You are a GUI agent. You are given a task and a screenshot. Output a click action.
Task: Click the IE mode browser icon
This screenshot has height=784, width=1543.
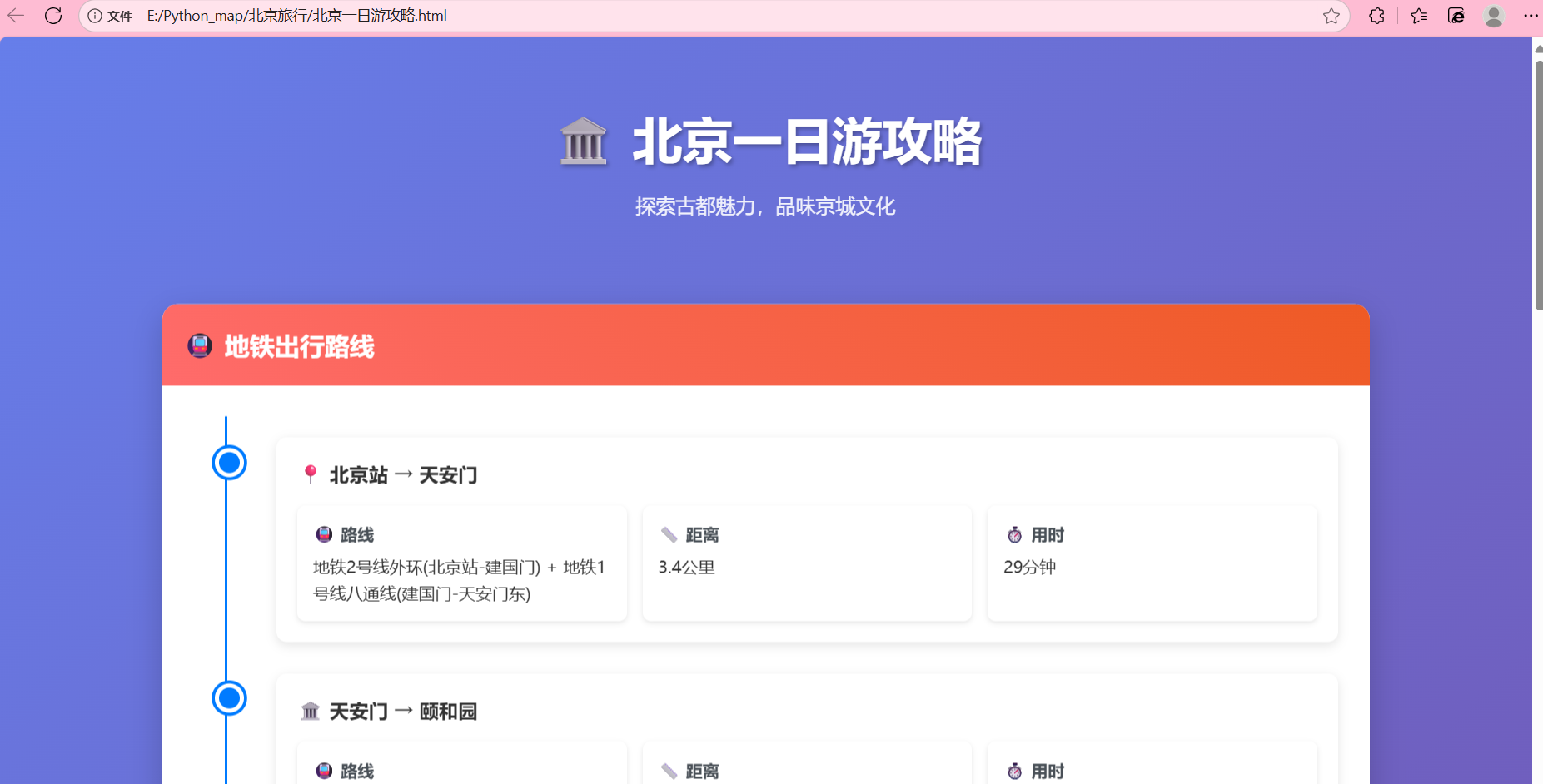pos(1456,16)
